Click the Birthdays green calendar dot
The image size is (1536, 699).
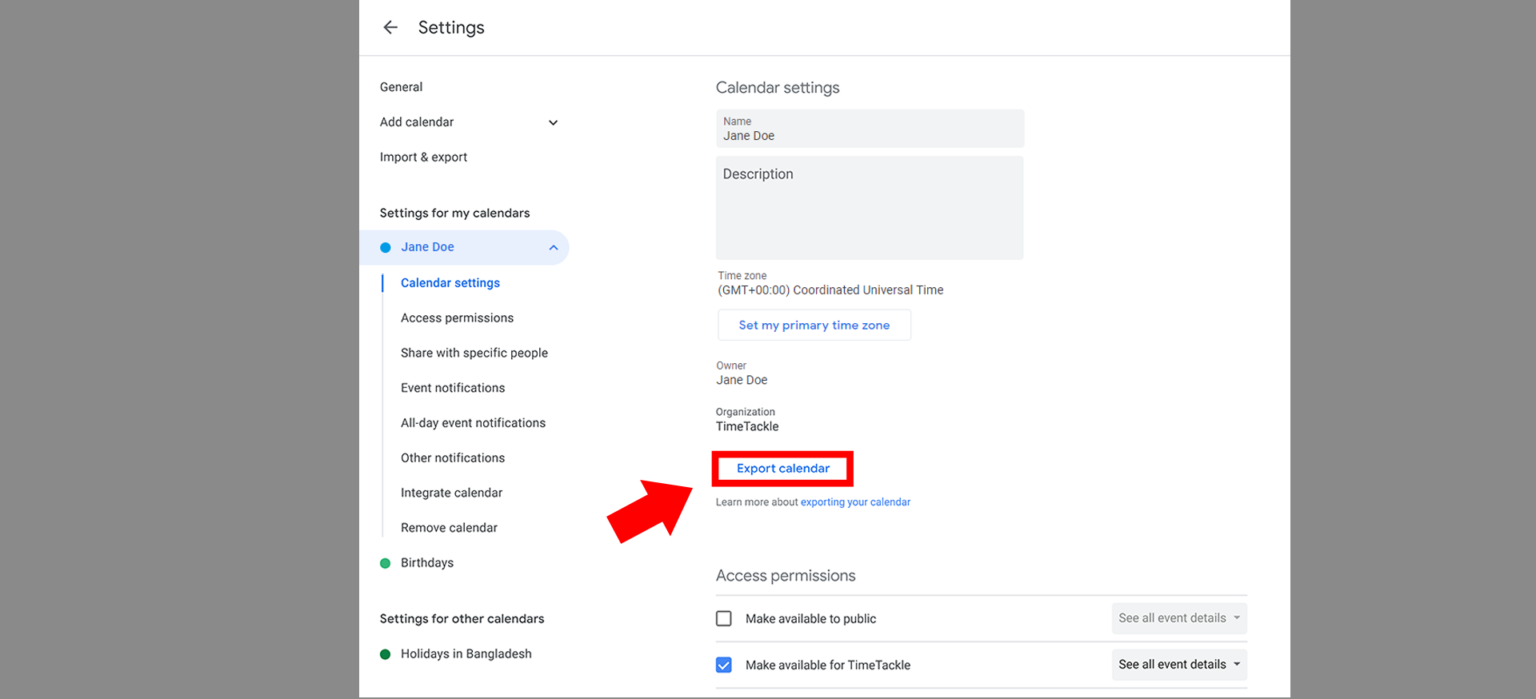point(385,562)
